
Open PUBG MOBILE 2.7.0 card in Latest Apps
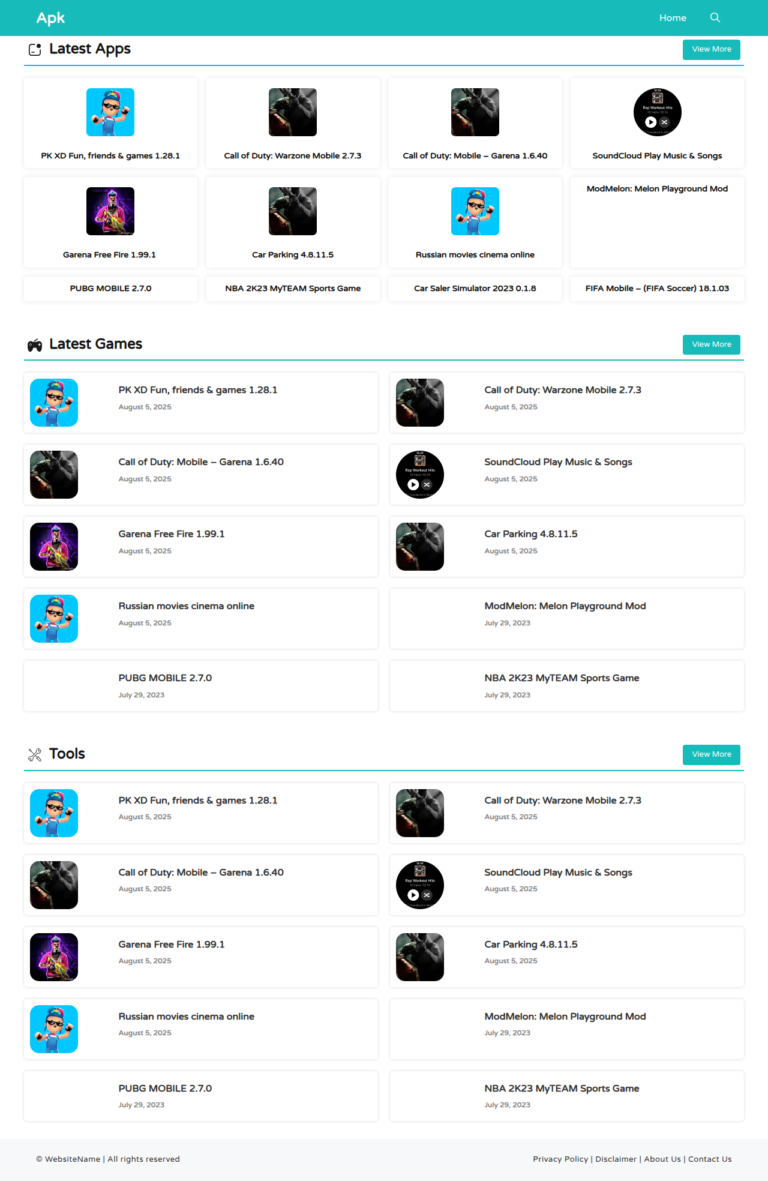point(111,288)
